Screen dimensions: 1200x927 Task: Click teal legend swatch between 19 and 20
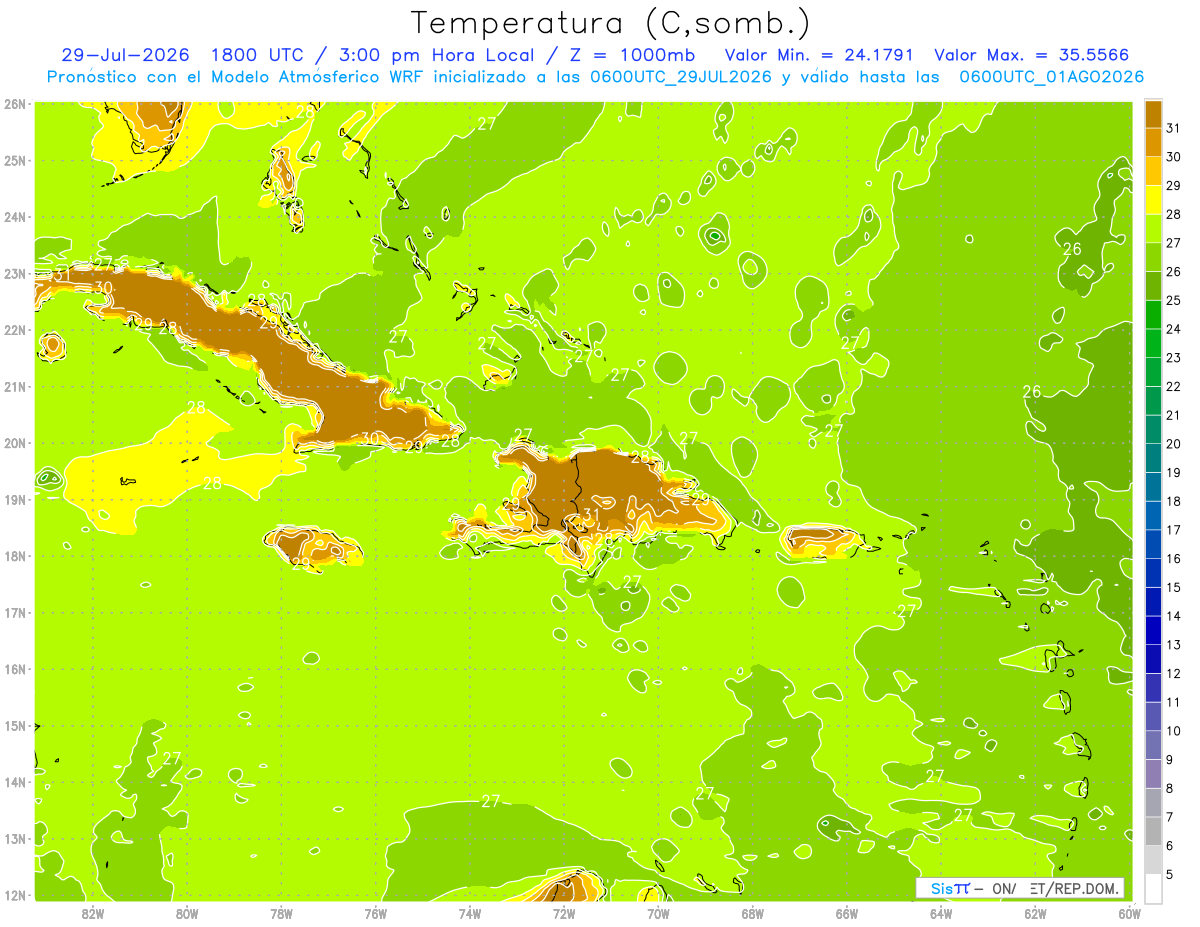coord(1154,458)
